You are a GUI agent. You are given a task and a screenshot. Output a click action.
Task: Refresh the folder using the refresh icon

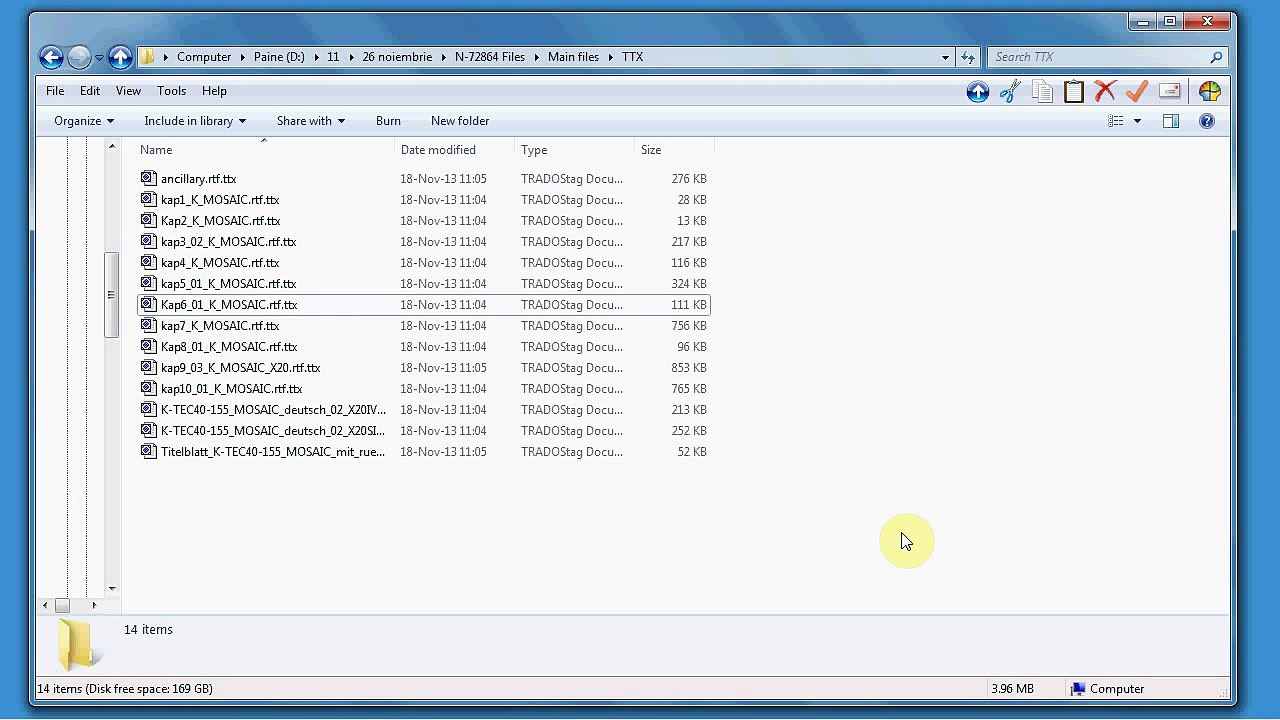point(967,57)
